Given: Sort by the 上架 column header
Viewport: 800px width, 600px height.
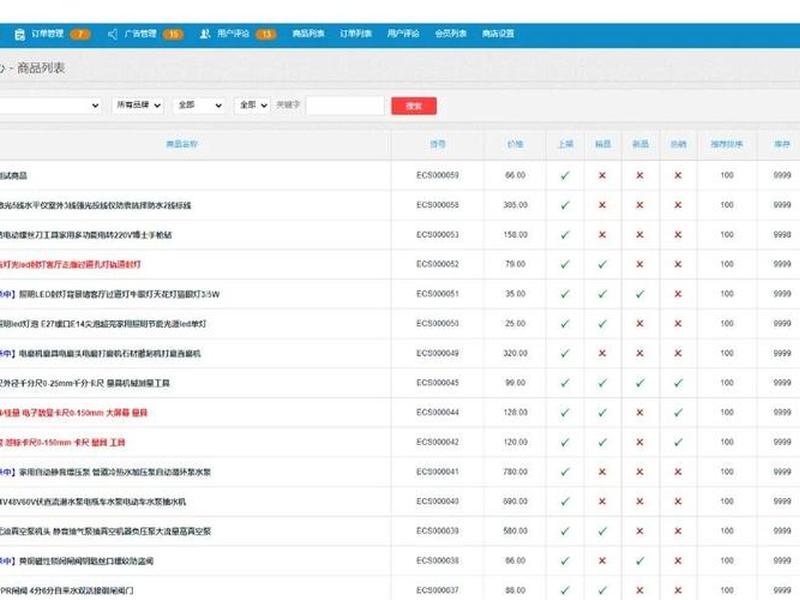Looking at the screenshot, I should (565, 144).
